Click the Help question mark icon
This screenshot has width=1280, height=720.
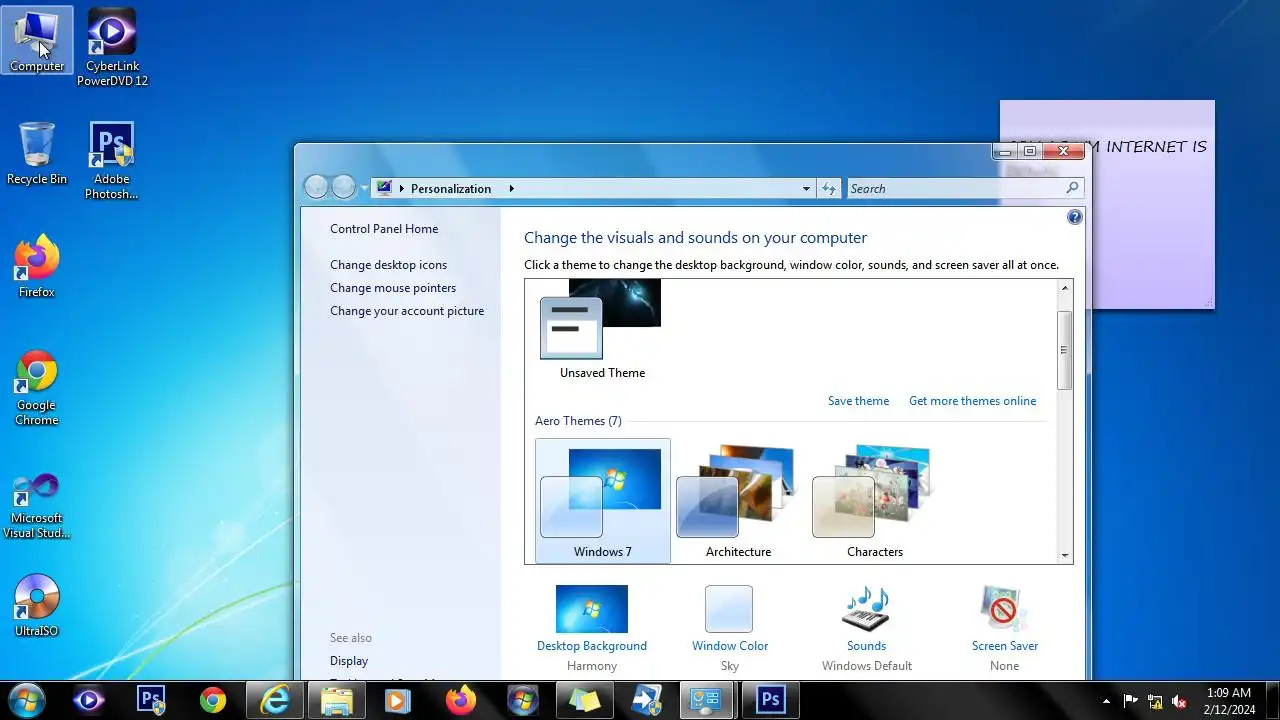click(x=1075, y=217)
